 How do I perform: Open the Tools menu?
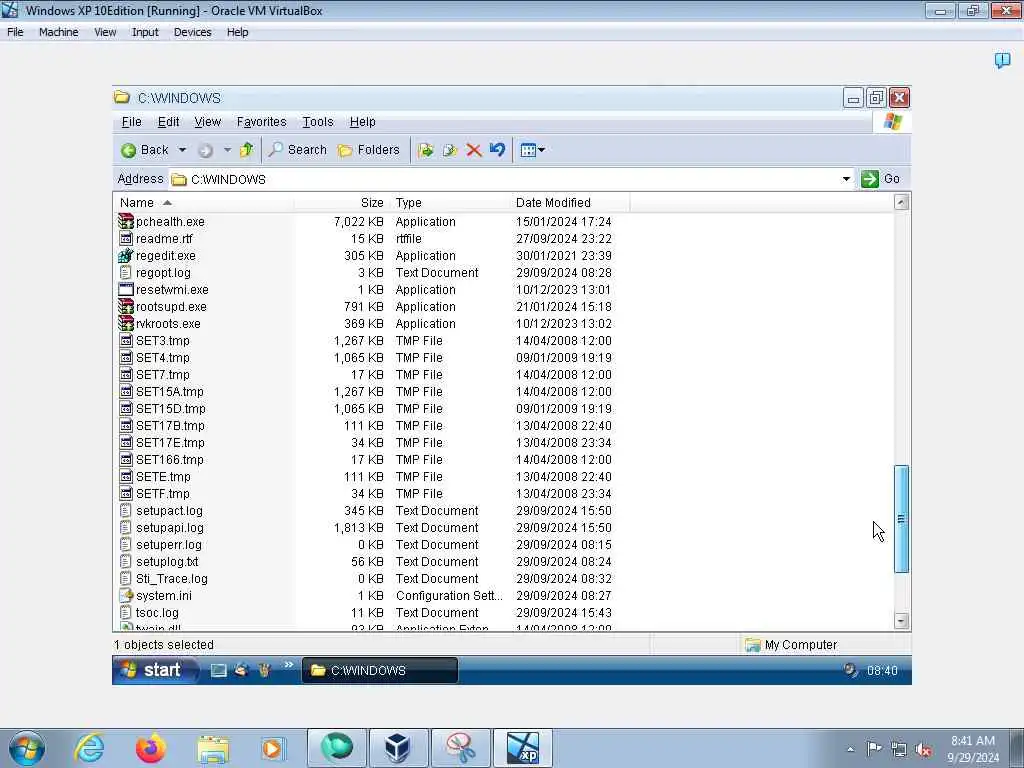(x=317, y=122)
